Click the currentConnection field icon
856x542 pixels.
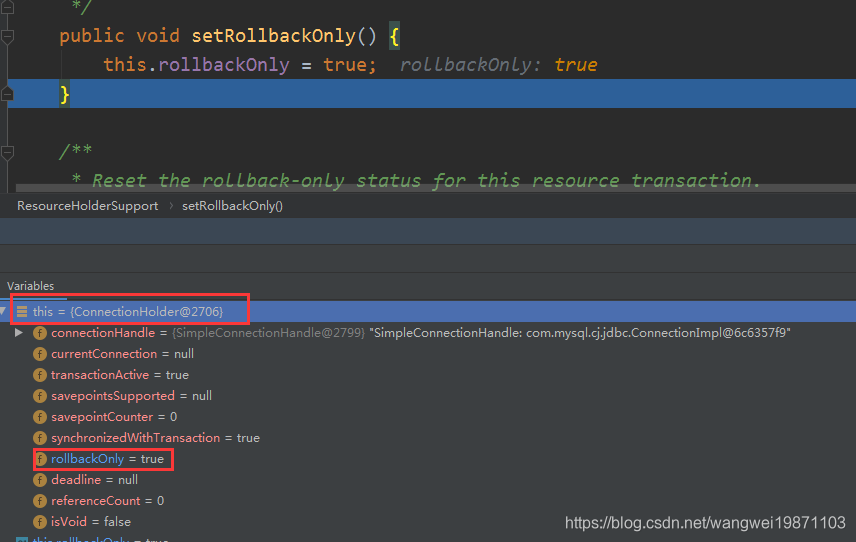coord(40,354)
